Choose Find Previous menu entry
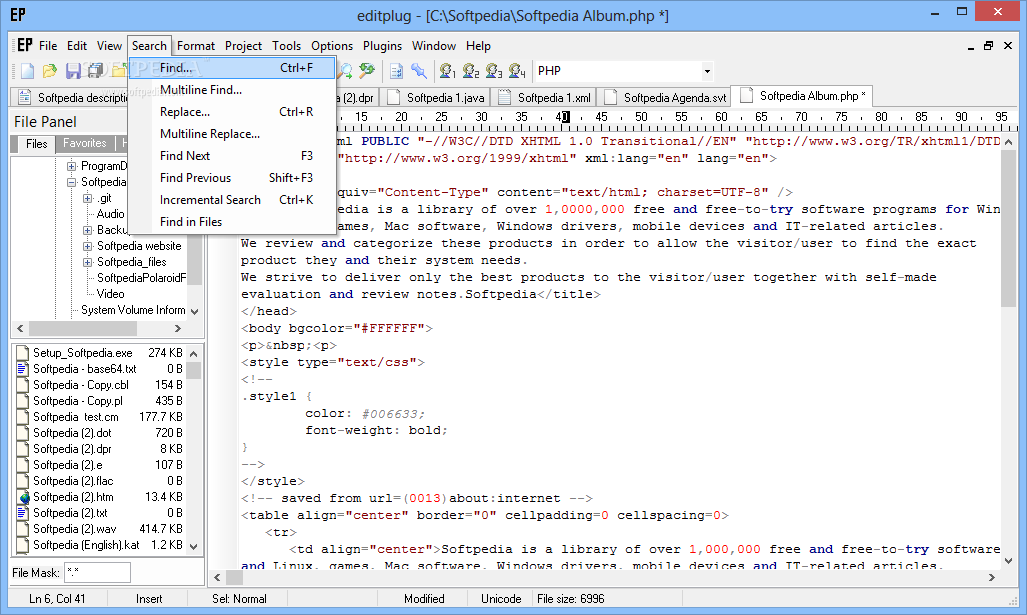The image size is (1027, 615). click(232, 177)
